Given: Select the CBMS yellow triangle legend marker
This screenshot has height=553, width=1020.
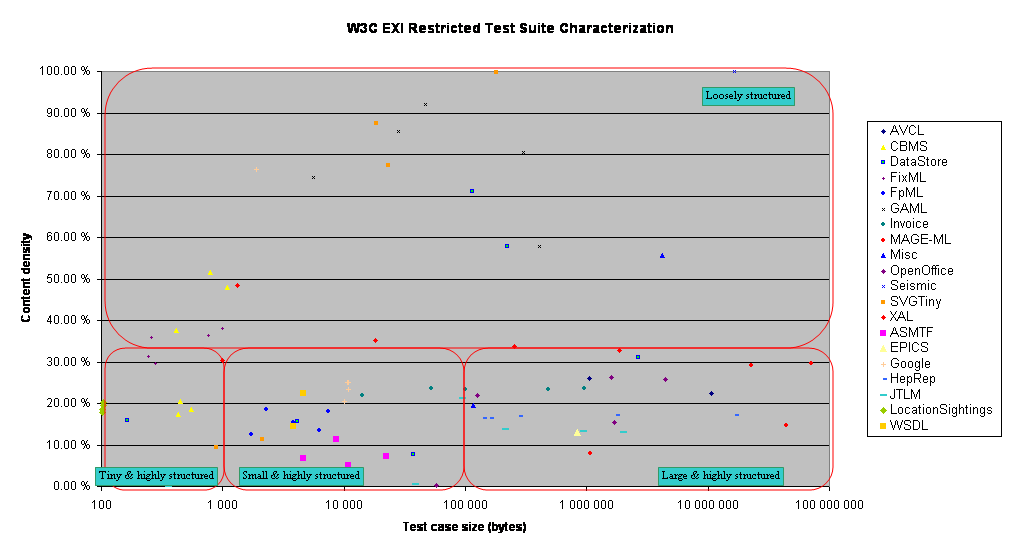Looking at the screenshot, I should pyautogui.click(x=883, y=147).
